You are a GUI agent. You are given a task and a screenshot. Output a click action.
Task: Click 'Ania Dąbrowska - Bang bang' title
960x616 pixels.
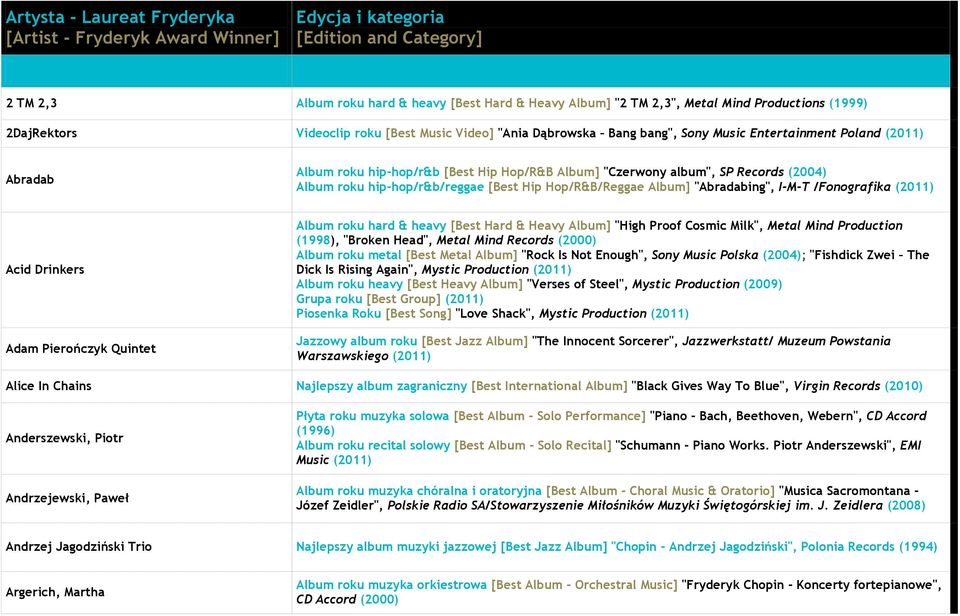pyautogui.click(x=587, y=133)
